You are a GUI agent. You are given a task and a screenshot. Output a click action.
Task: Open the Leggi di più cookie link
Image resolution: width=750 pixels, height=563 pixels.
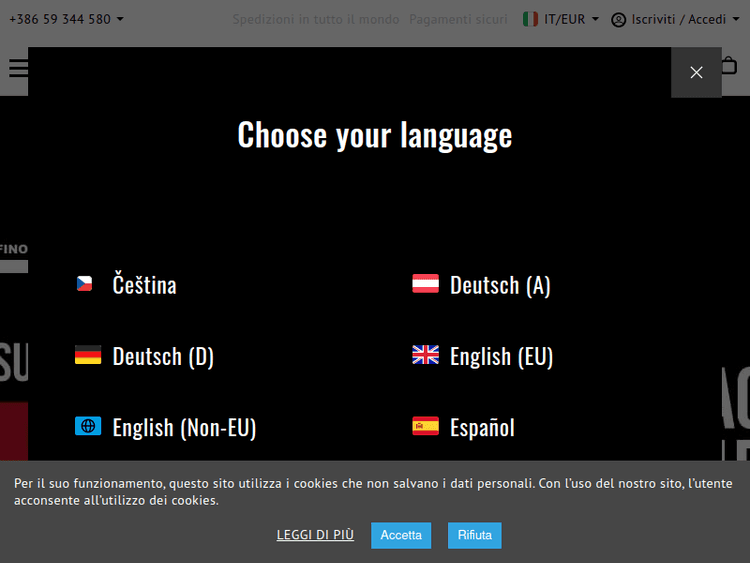pyautogui.click(x=315, y=535)
